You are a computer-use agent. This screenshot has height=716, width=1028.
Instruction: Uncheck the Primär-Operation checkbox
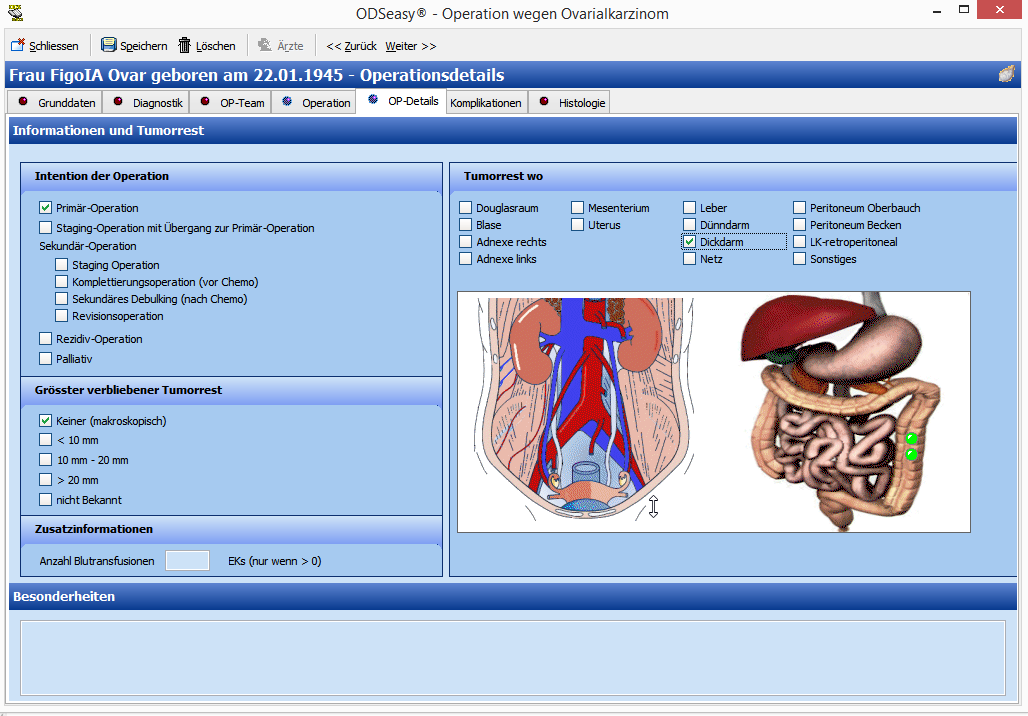pyautogui.click(x=45, y=208)
